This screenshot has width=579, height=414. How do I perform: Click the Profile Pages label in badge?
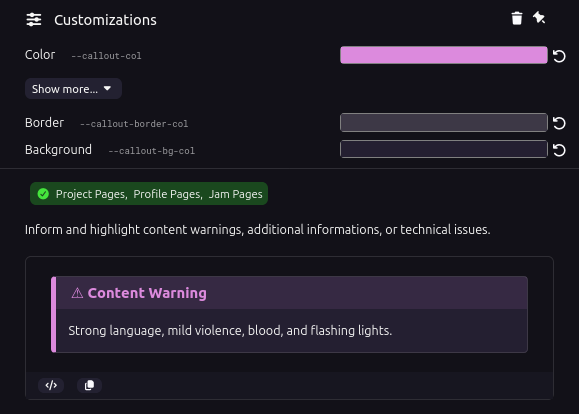coord(168,194)
